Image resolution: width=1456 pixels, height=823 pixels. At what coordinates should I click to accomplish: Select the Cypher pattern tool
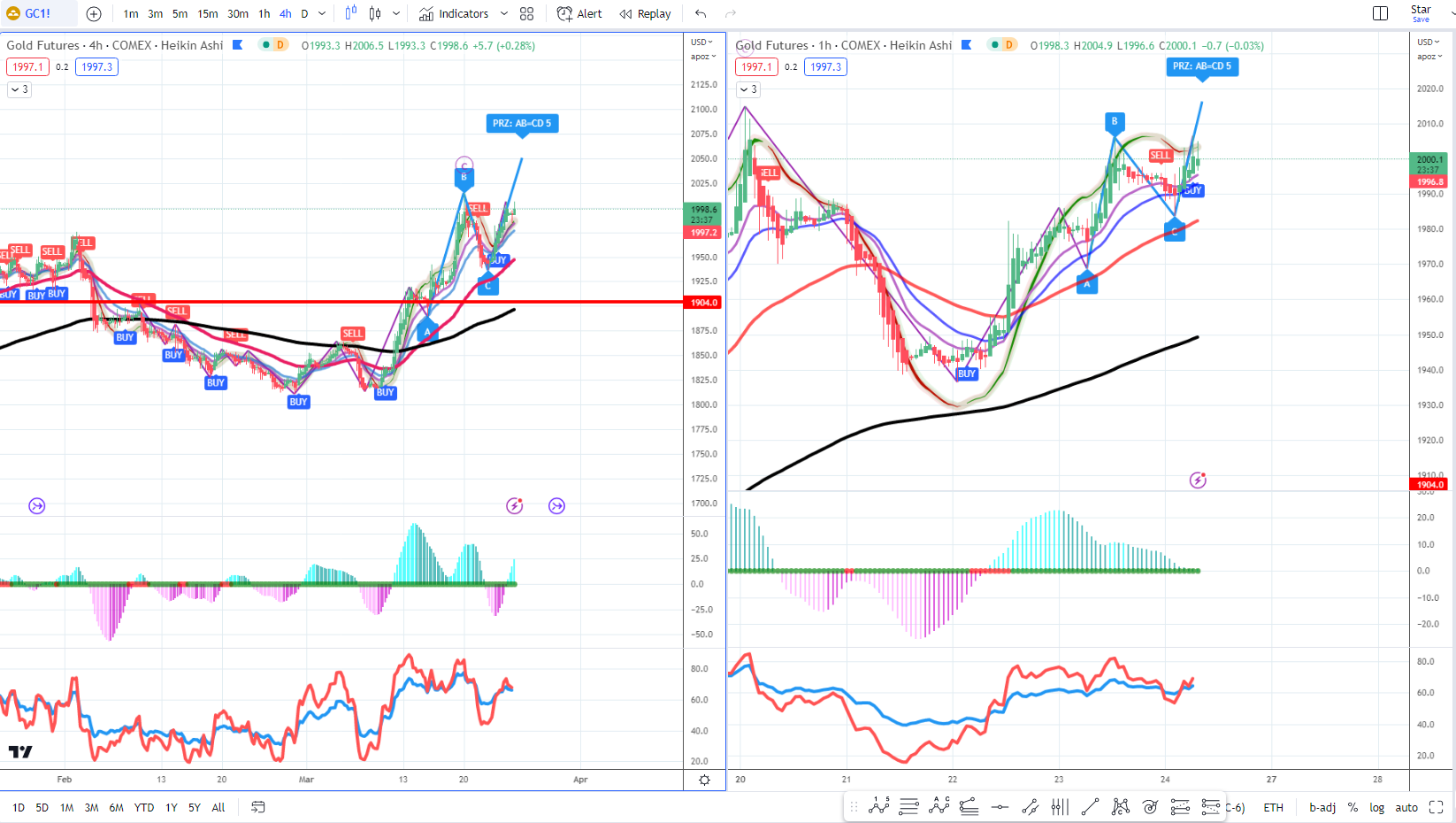(x=1120, y=806)
